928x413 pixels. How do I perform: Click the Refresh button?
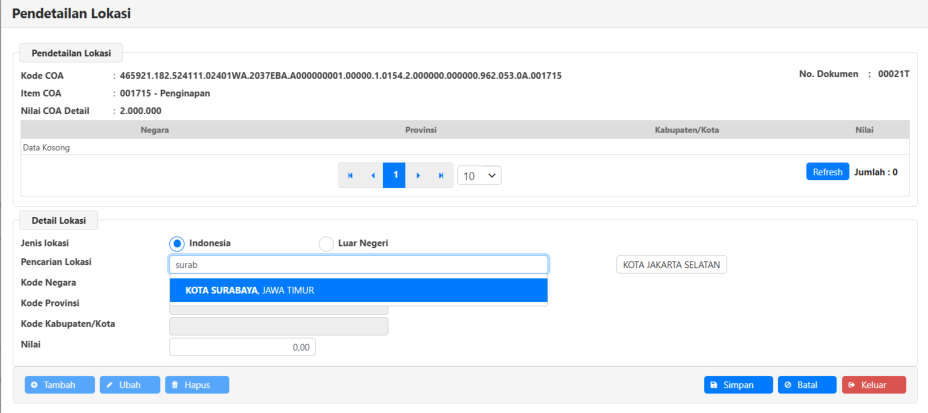coord(827,172)
